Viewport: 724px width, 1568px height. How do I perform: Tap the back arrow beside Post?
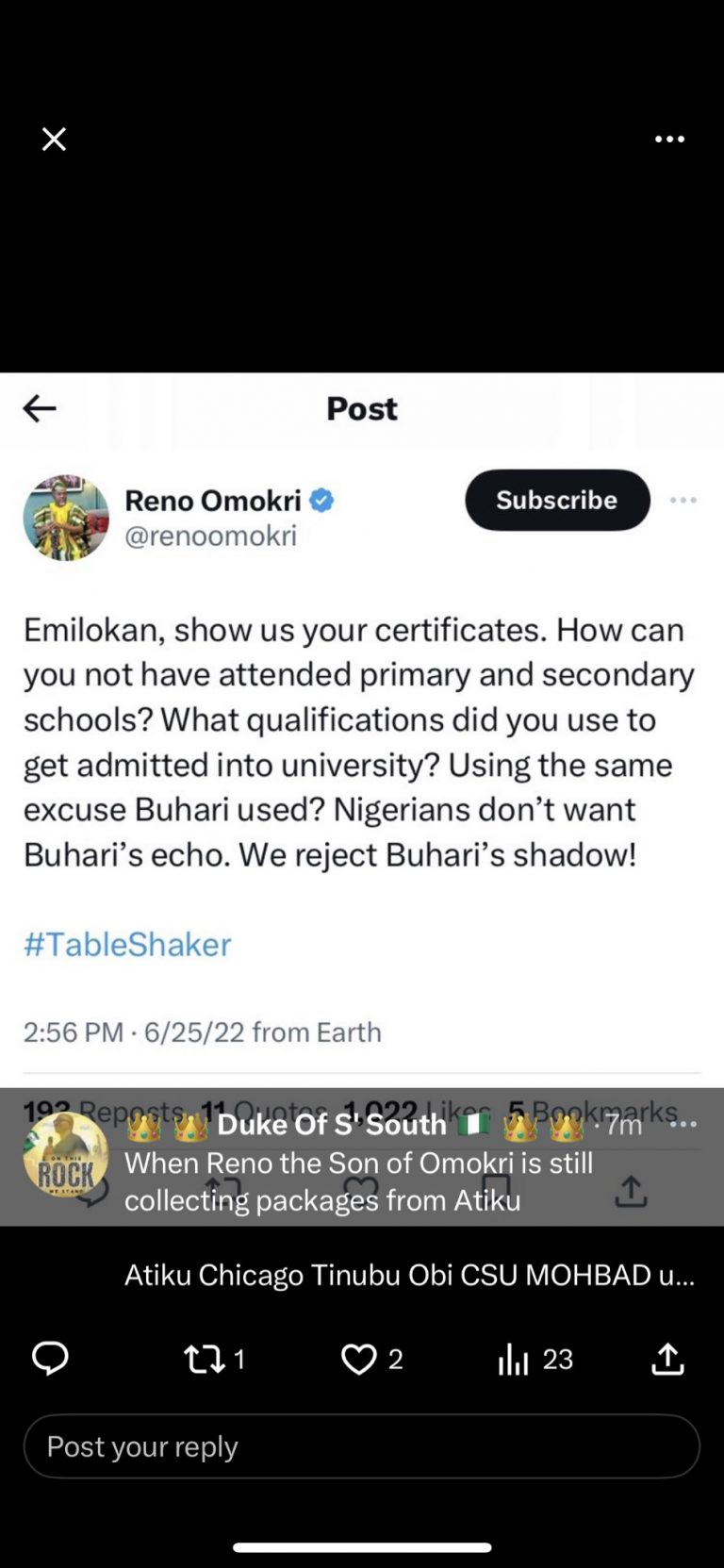pos(40,408)
